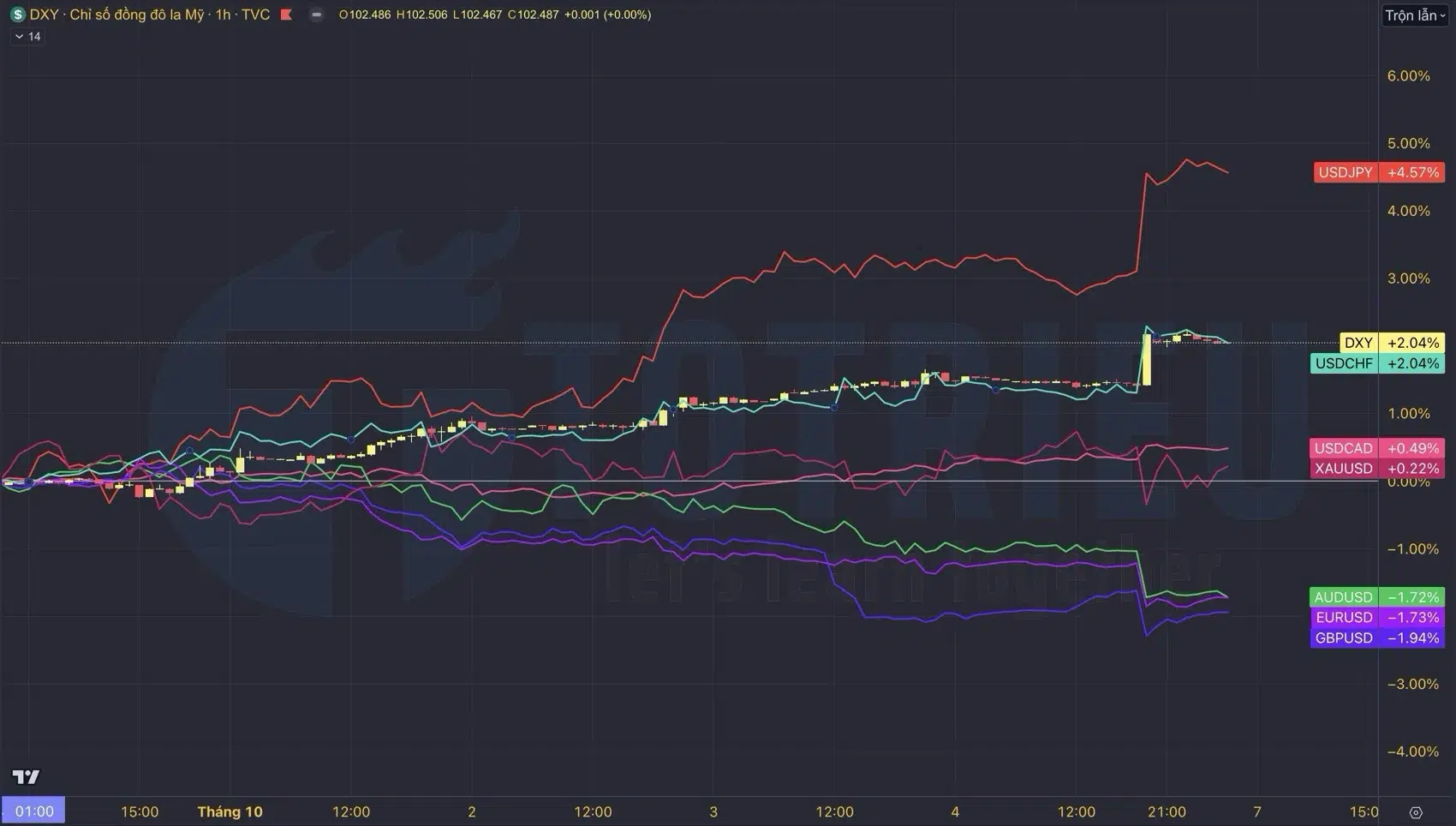Click the 3.00% price scale label
The height and width of the screenshot is (826, 1456).
tap(1409, 278)
